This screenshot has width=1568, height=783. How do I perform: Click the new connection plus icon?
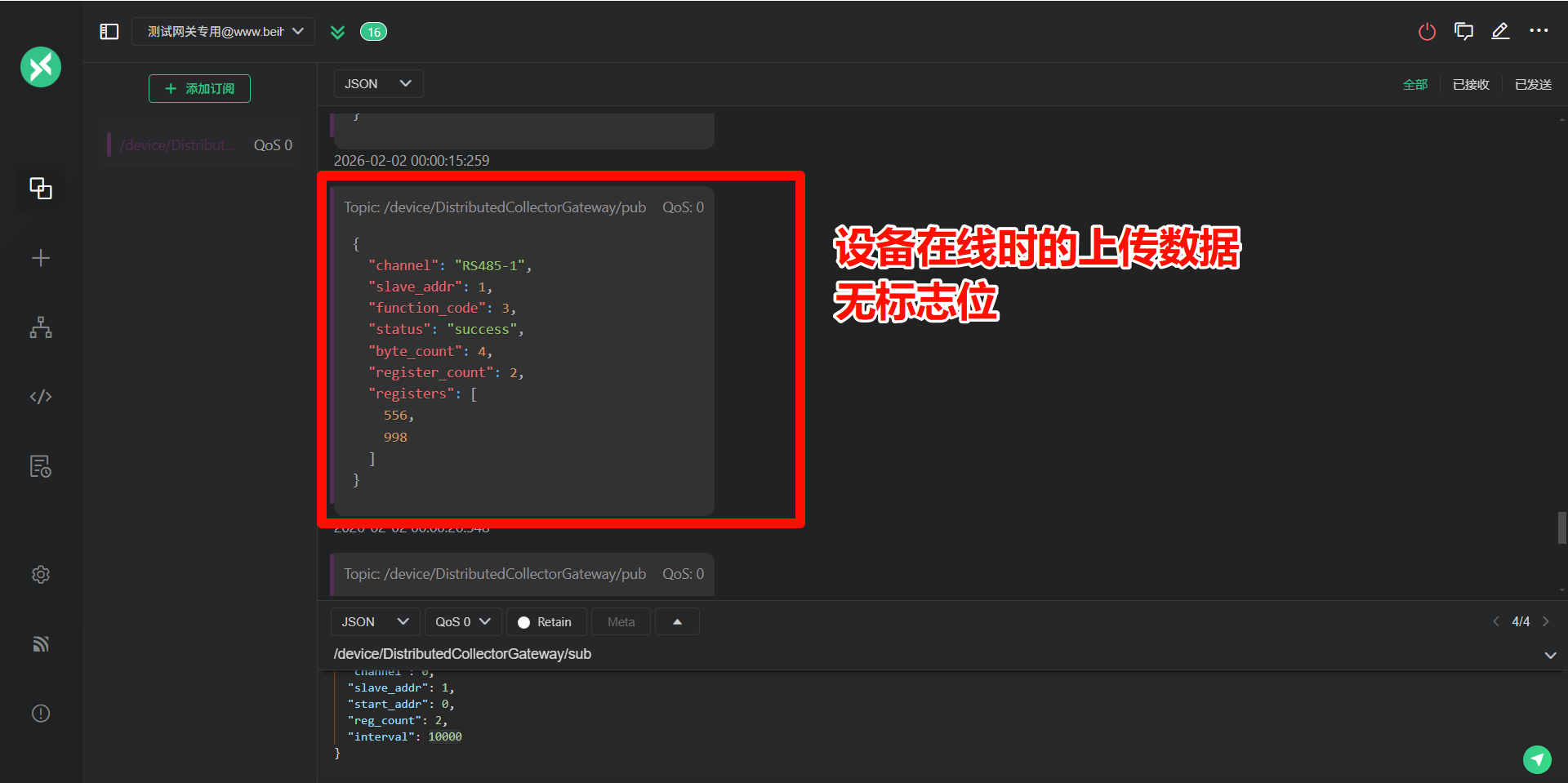coord(41,258)
